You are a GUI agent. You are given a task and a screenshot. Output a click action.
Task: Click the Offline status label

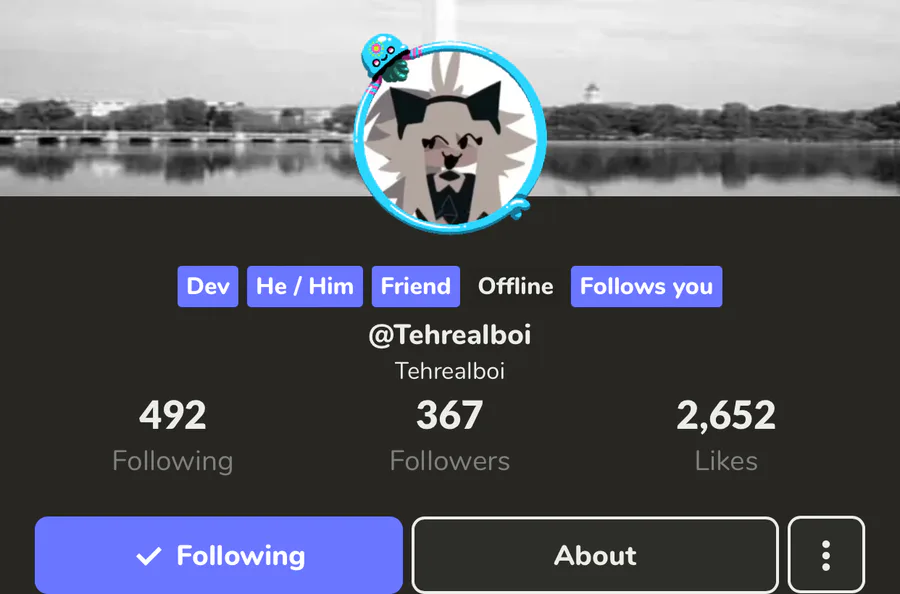515,286
